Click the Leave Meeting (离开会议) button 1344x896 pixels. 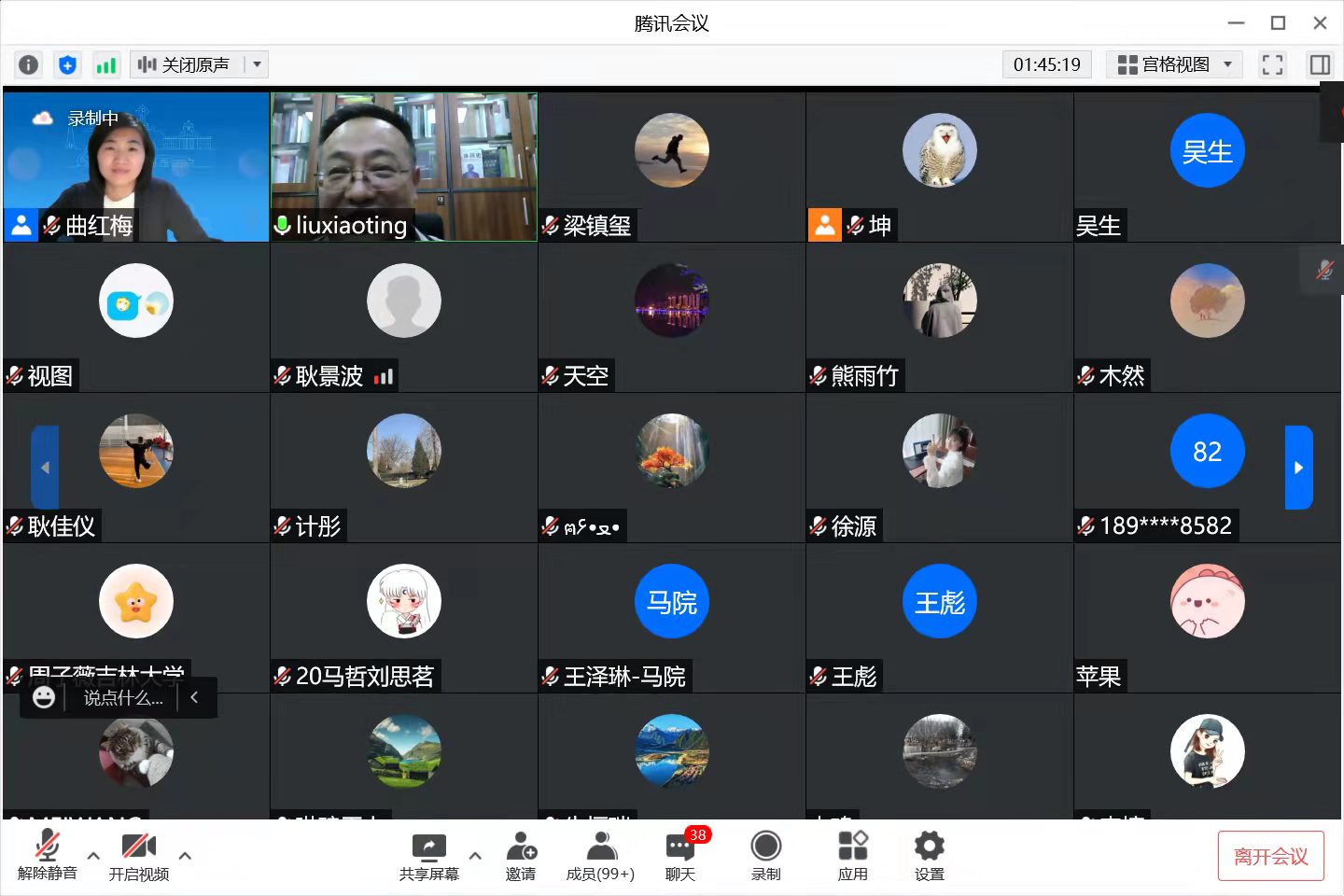click(x=1270, y=856)
